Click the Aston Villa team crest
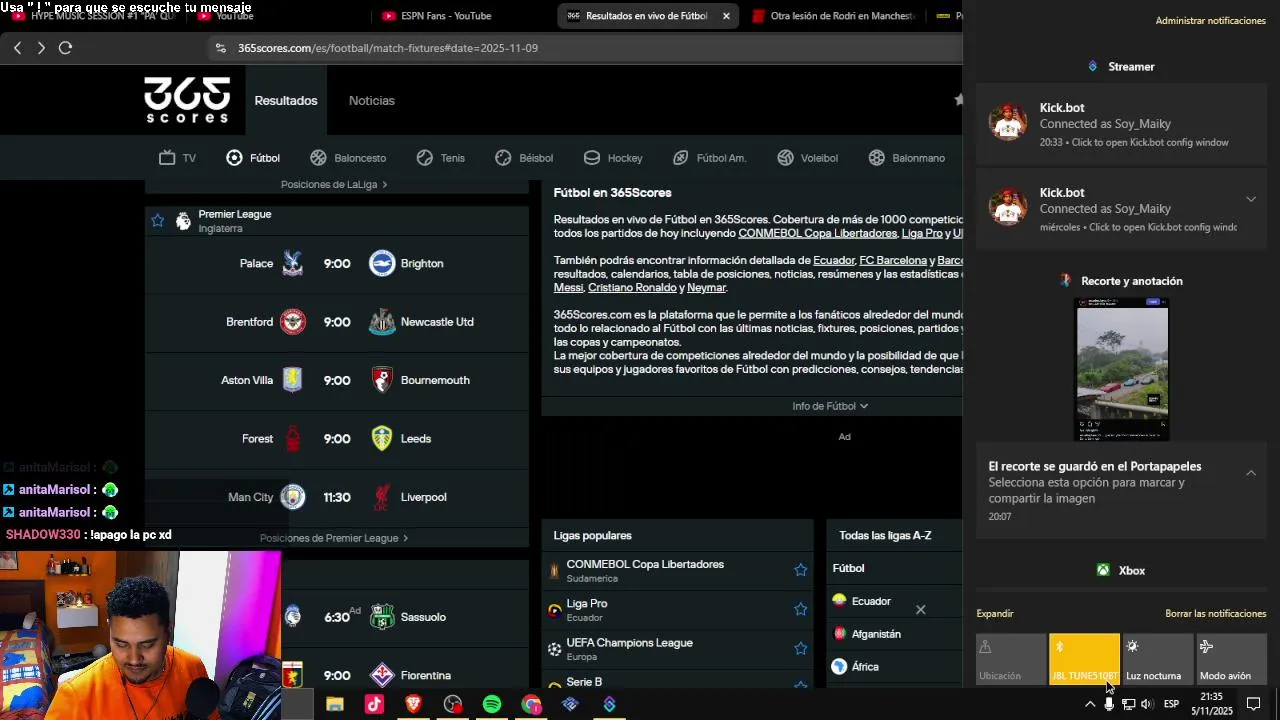1280x720 pixels. click(x=292, y=380)
